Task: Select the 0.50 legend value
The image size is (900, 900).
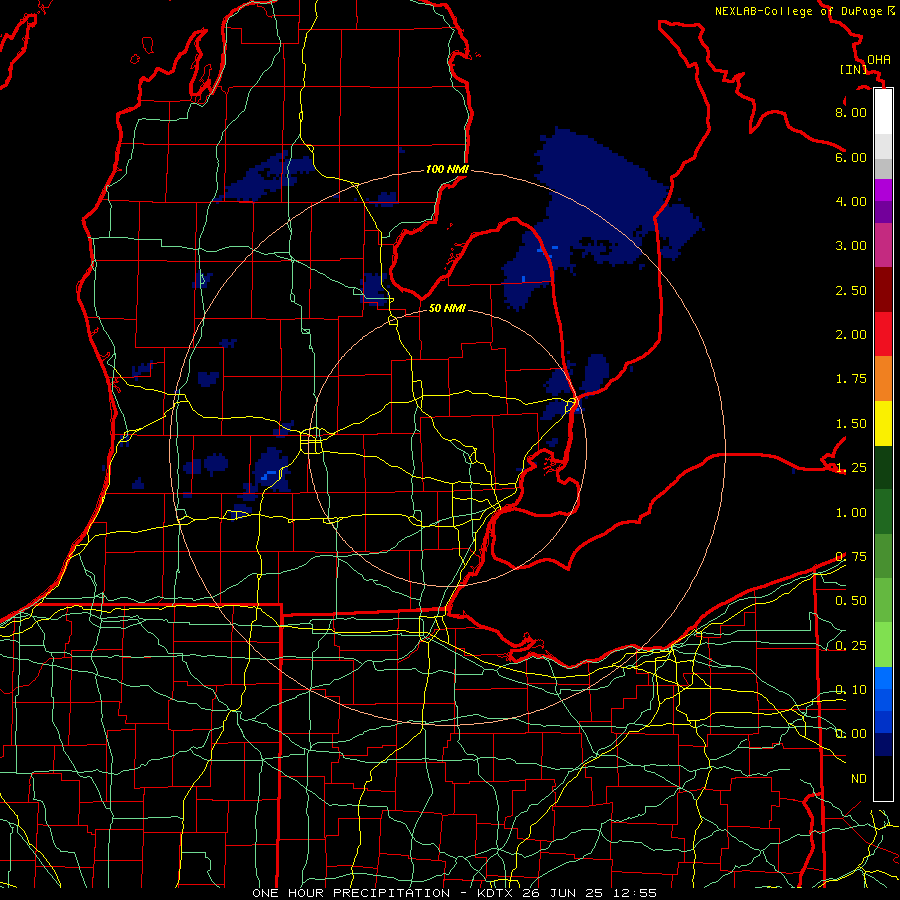Action: 851,601
